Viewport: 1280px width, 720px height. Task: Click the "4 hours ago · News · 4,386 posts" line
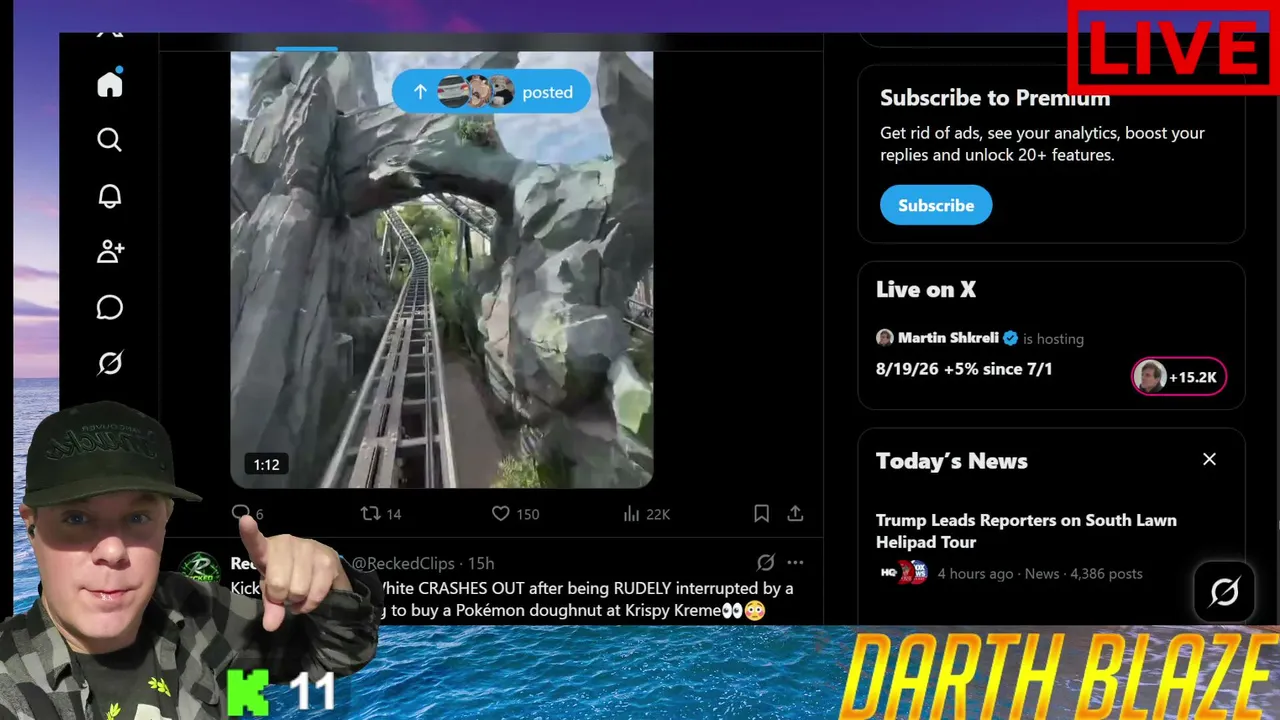click(x=1040, y=573)
